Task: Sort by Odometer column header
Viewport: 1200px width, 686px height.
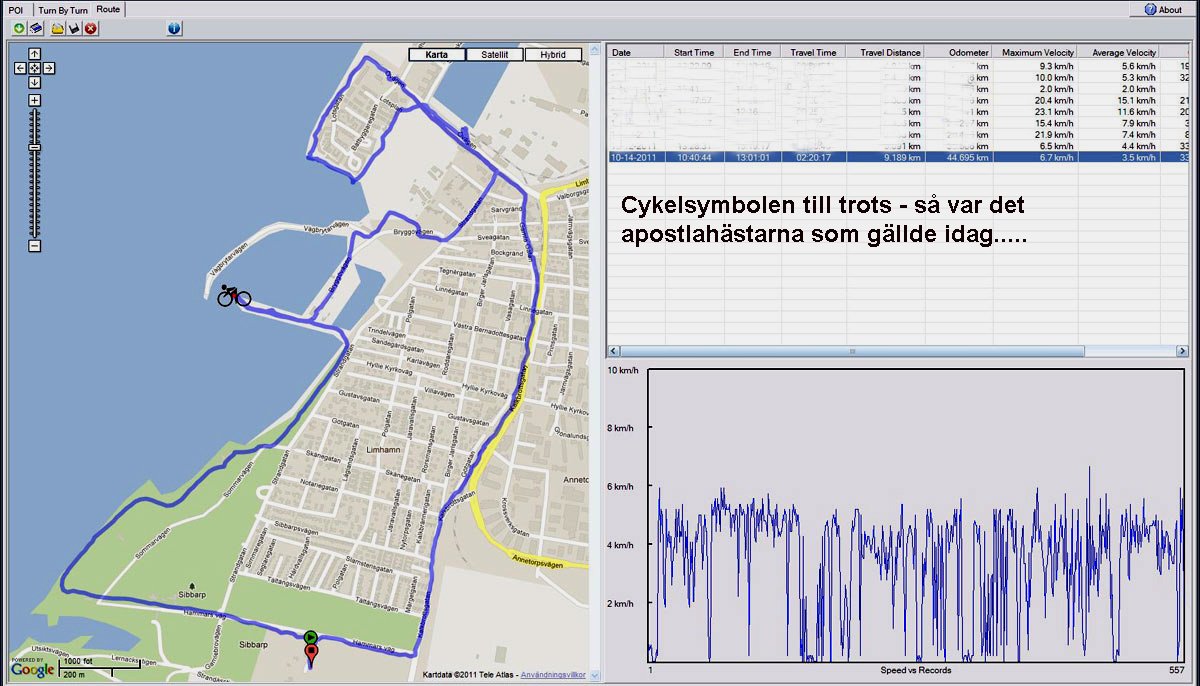Action: pos(958,52)
